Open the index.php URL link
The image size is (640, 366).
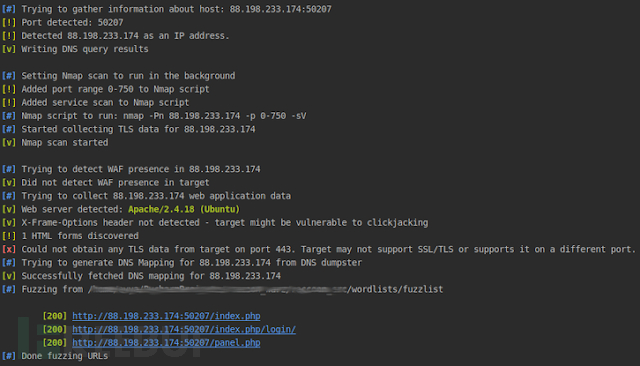point(166,316)
